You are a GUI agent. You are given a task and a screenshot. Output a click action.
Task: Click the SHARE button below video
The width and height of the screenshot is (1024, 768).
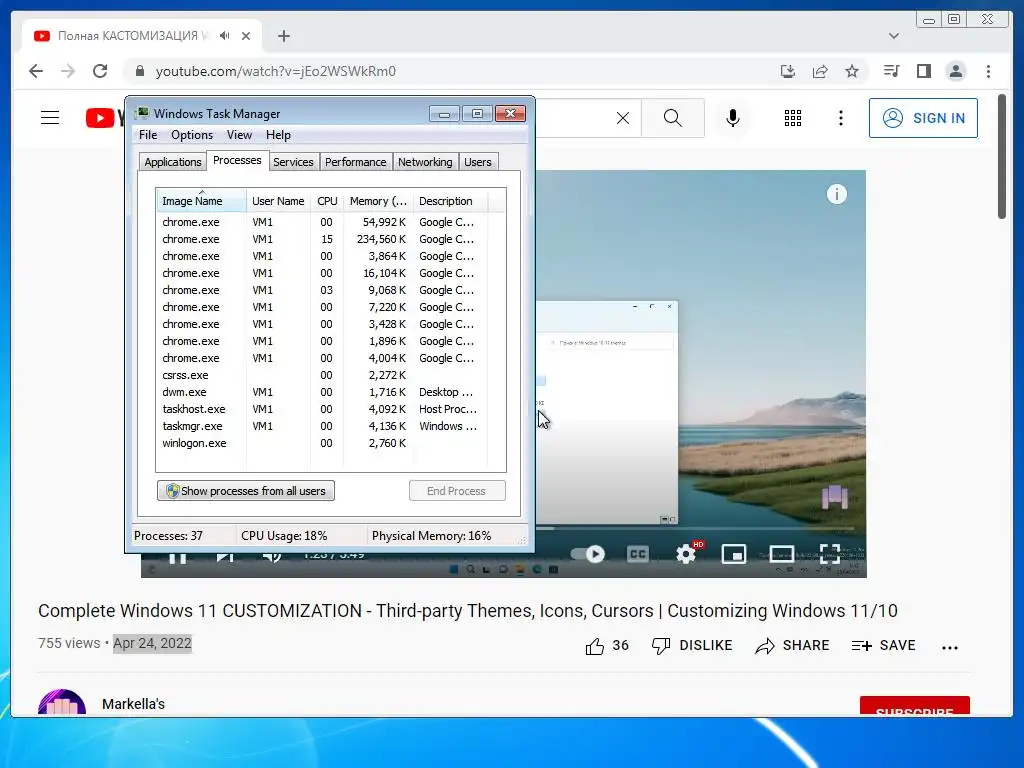coord(792,646)
